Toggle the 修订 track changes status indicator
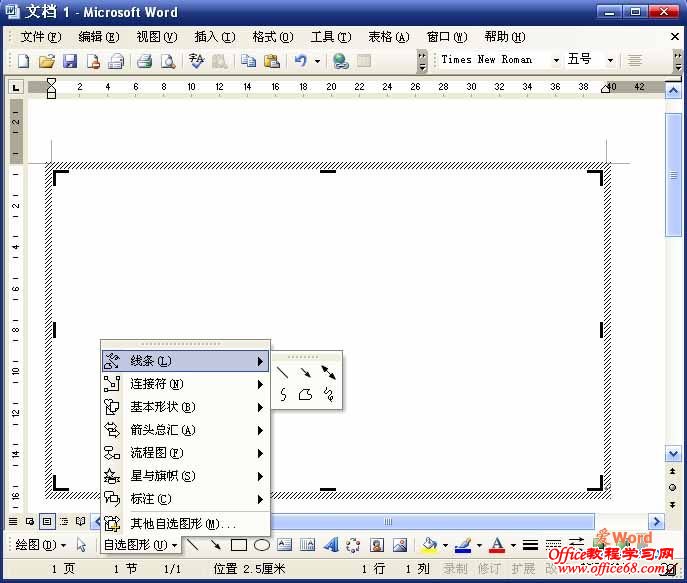The height and width of the screenshot is (583, 687). coord(489,569)
